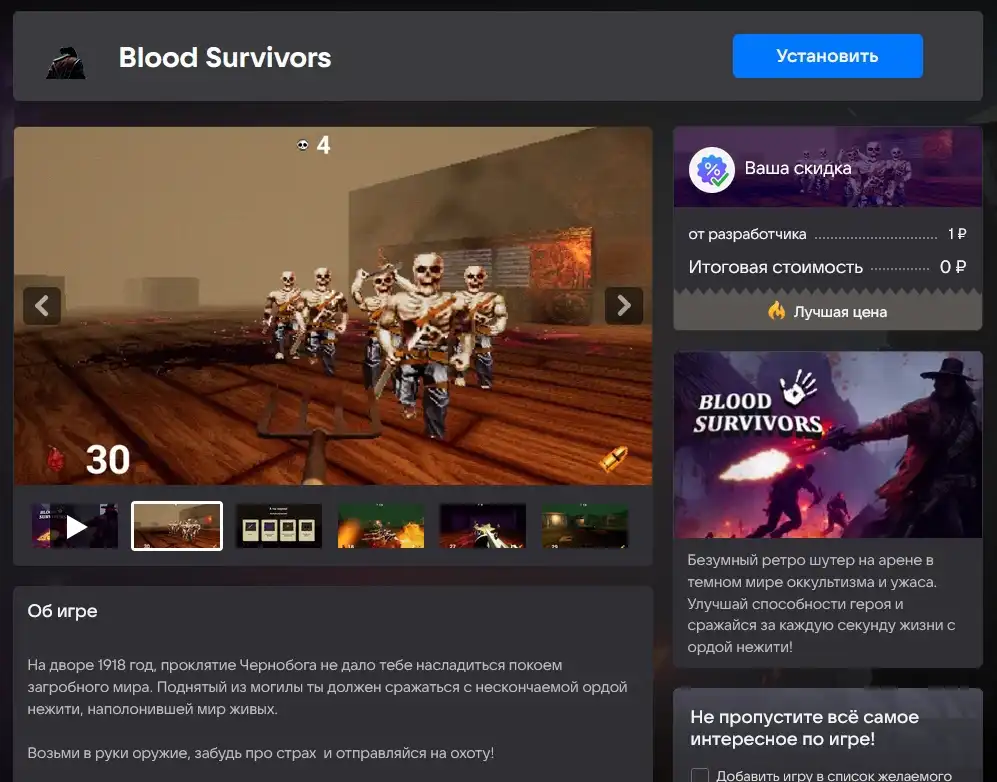The width and height of the screenshot is (997, 782).
Task: Click the Ваша скидка discount heading
Action: click(798, 168)
